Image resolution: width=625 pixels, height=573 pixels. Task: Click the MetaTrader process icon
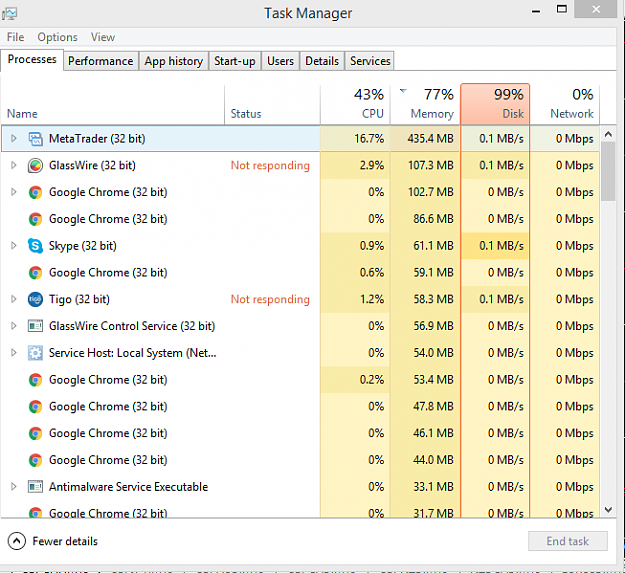tap(35, 139)
